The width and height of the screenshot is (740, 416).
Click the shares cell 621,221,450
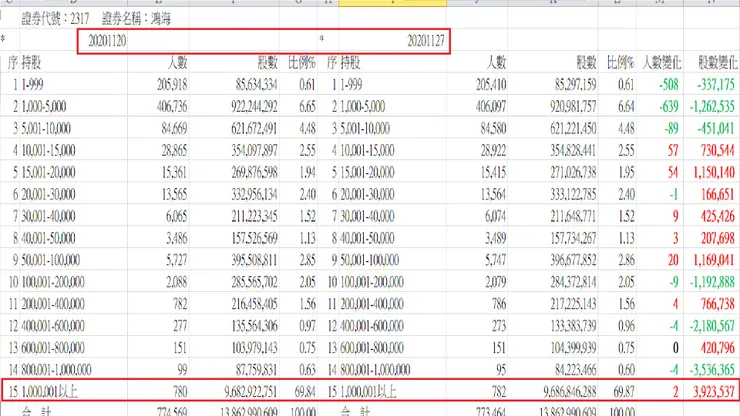click(573, 128)
